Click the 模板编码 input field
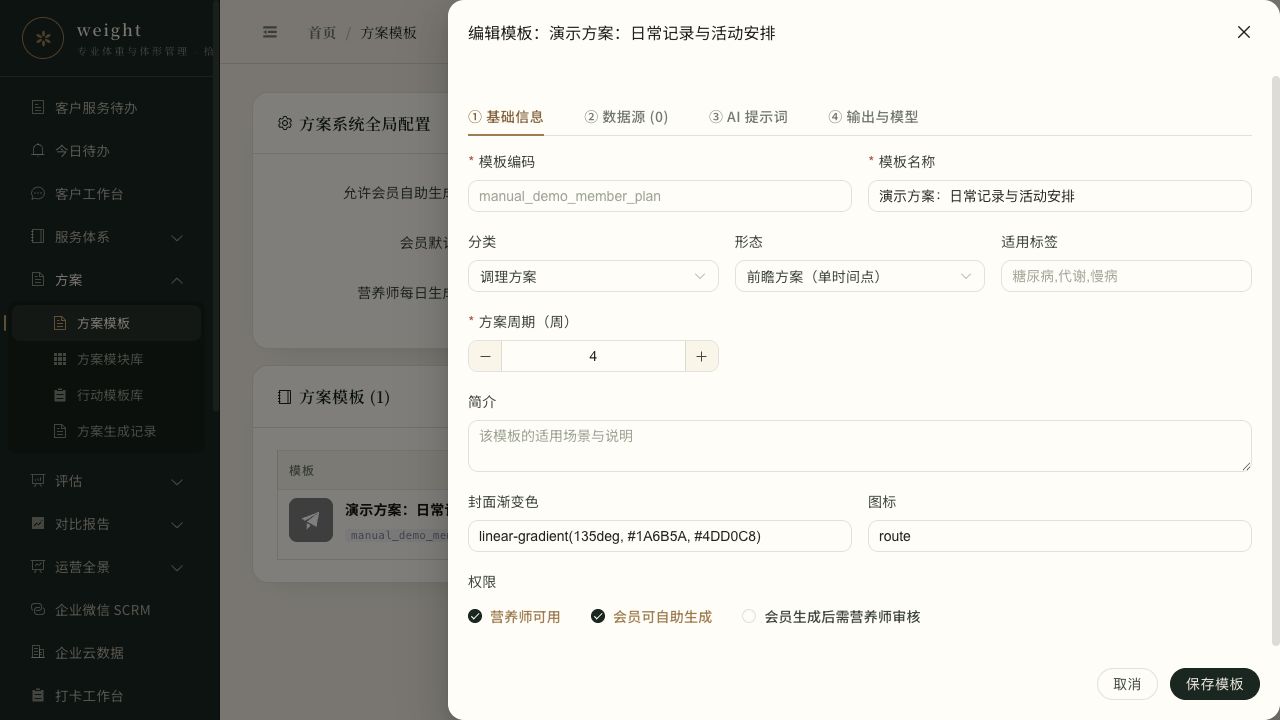Viewport: 1280px width, 720px height. 660,196
